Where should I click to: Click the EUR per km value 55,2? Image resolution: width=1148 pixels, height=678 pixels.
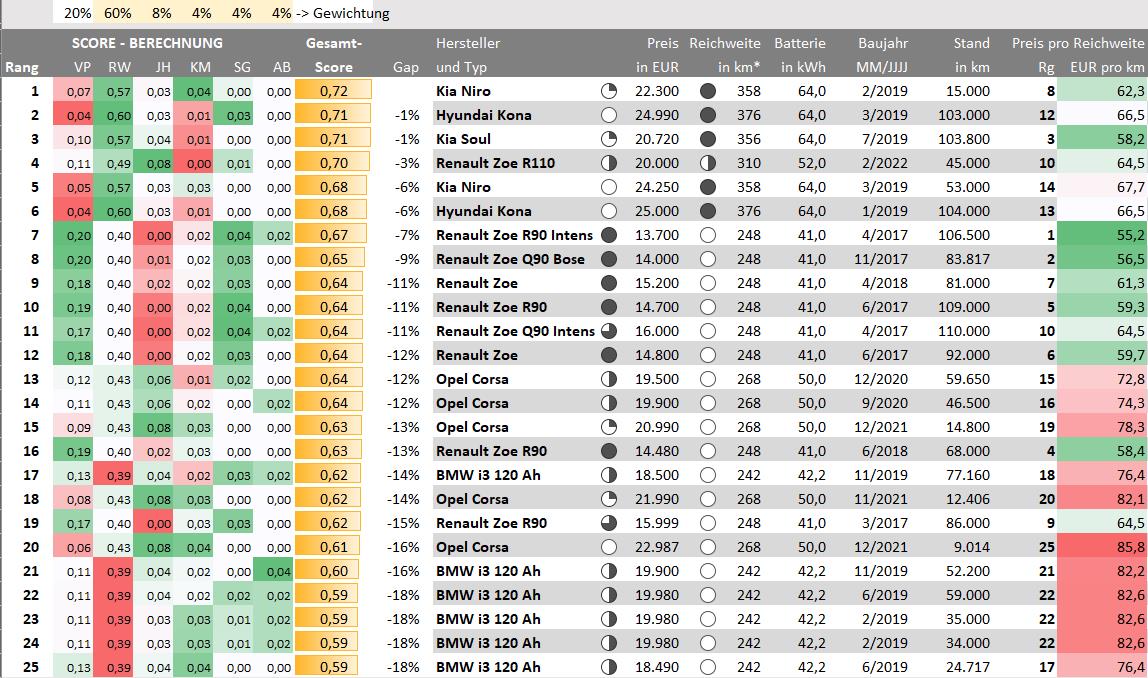(1103, 235)
